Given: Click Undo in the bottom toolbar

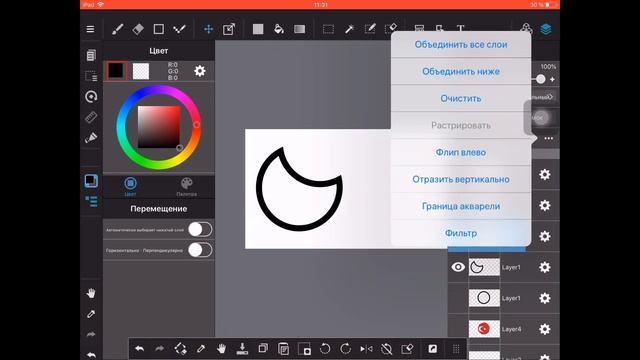Looking at the screenshot, I should point(140,349).
